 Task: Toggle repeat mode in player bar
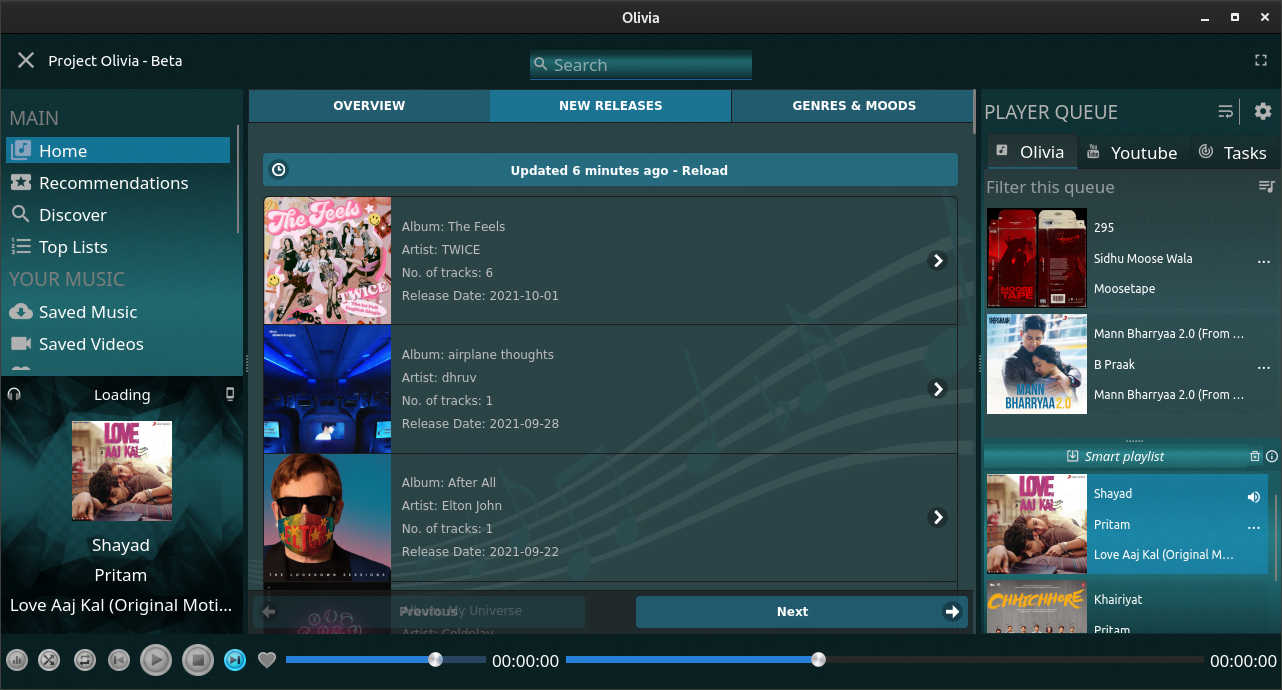[x=84, y=660]
